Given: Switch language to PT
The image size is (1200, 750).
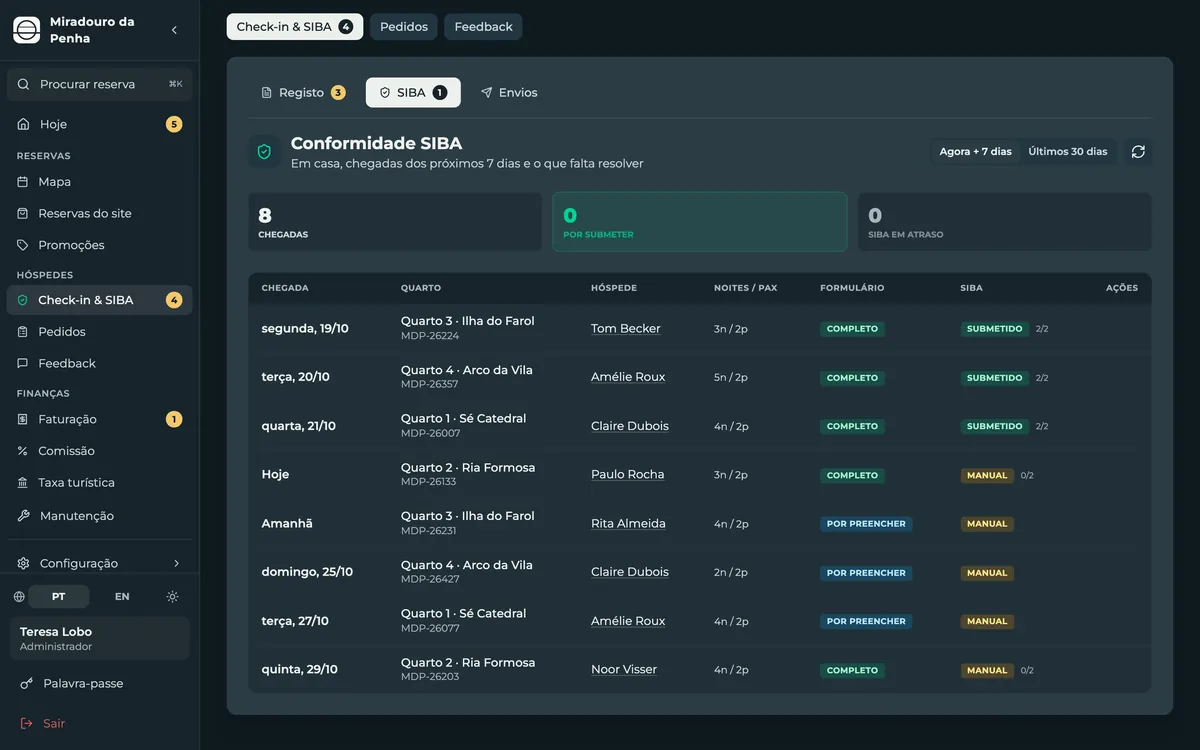Looking at the screenshot, I should tap(59, 597).
